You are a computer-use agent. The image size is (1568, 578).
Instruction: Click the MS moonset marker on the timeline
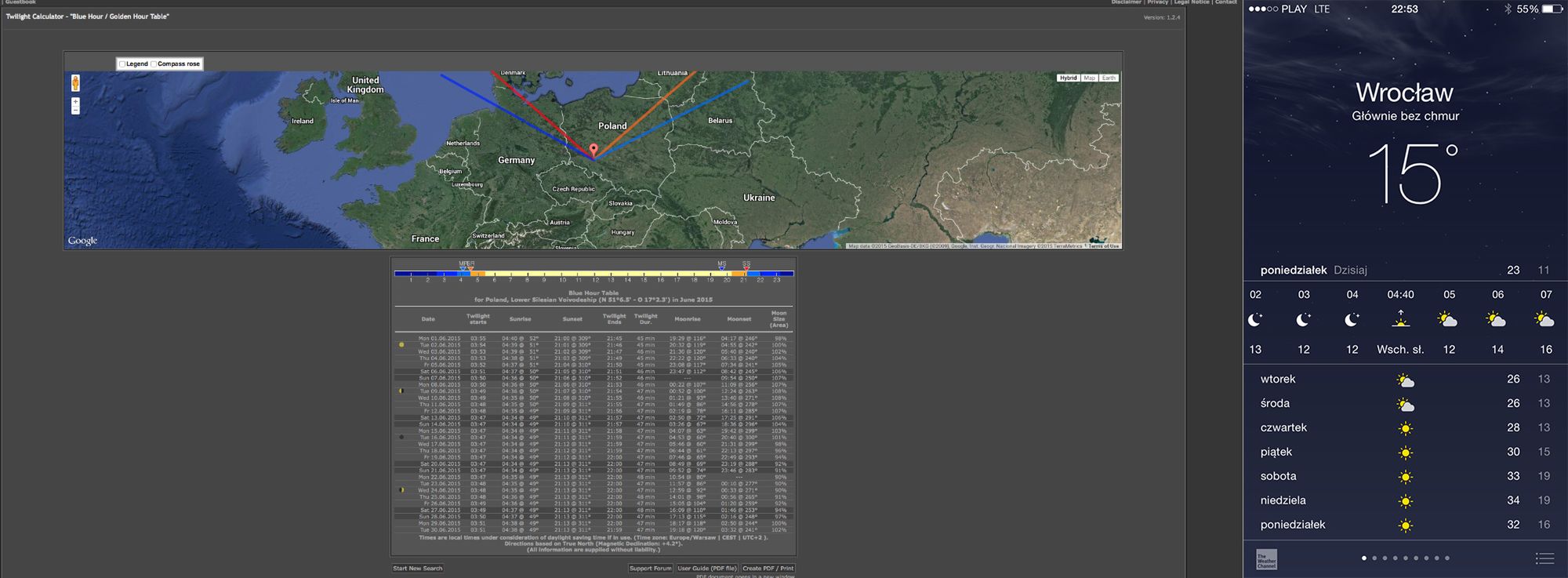point(722,266)
